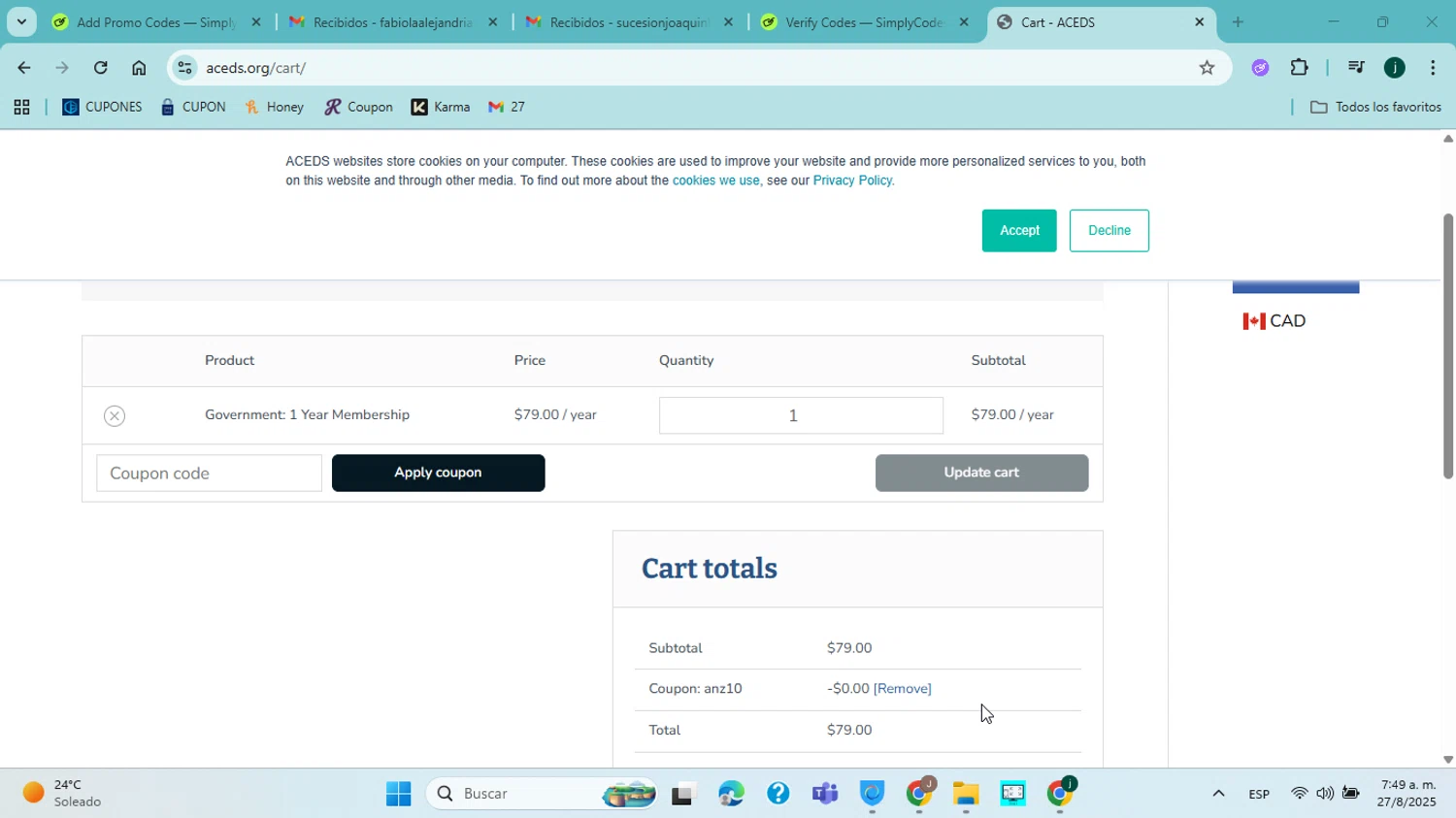Click the quantity field showing 1

point(801,415)
